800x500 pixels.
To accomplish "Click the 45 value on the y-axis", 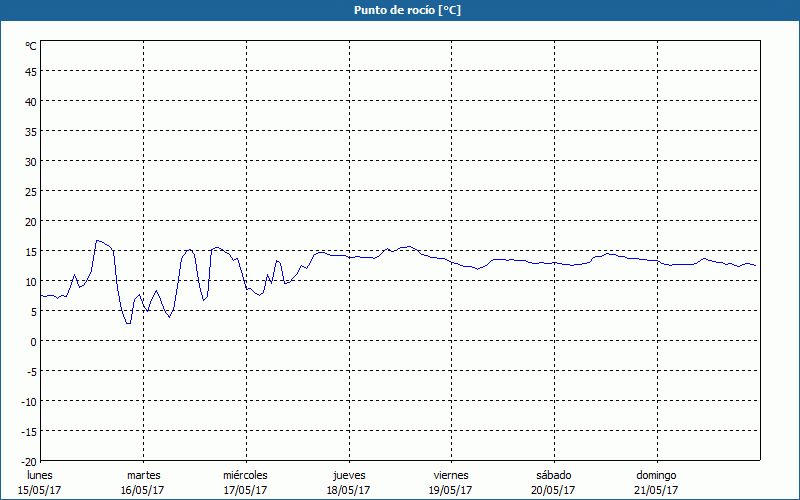I will click(x=31, y=71).
